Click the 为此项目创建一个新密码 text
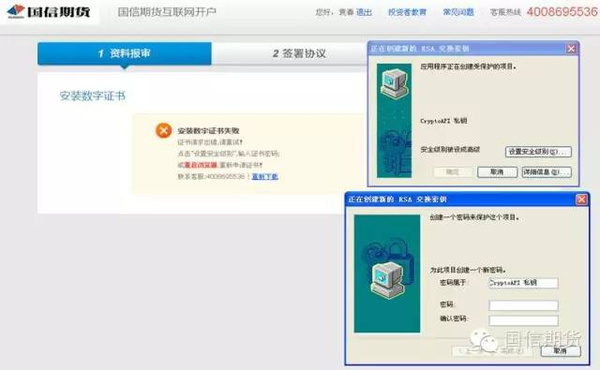The height and width of the screenshot is (370, 600). 468,270
